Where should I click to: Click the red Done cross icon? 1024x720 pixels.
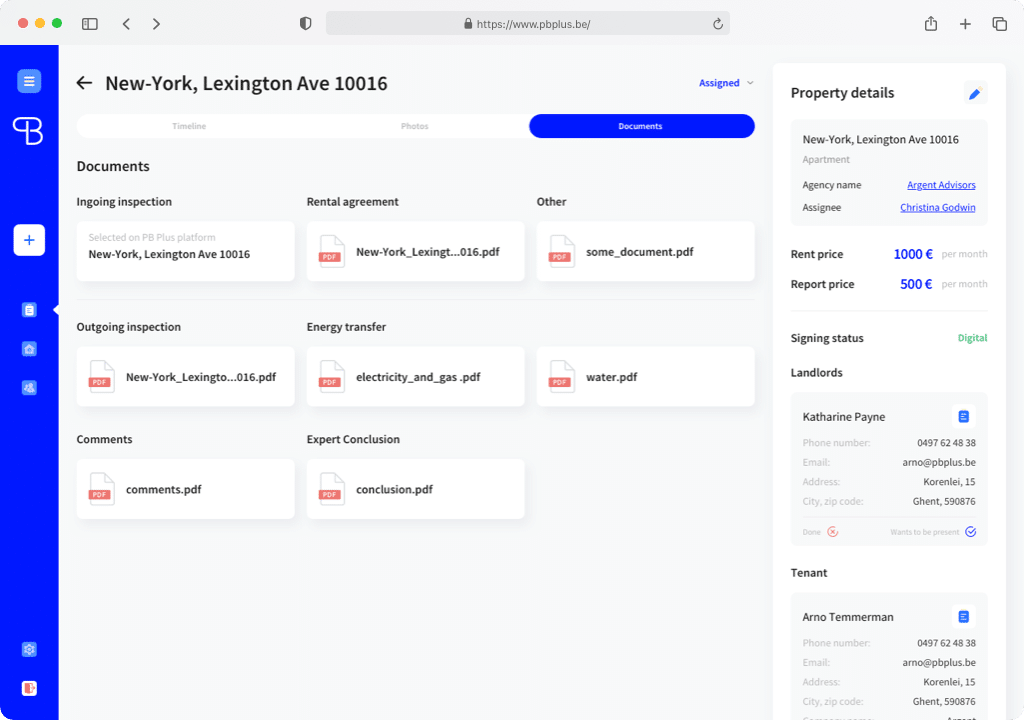[832, 532]
